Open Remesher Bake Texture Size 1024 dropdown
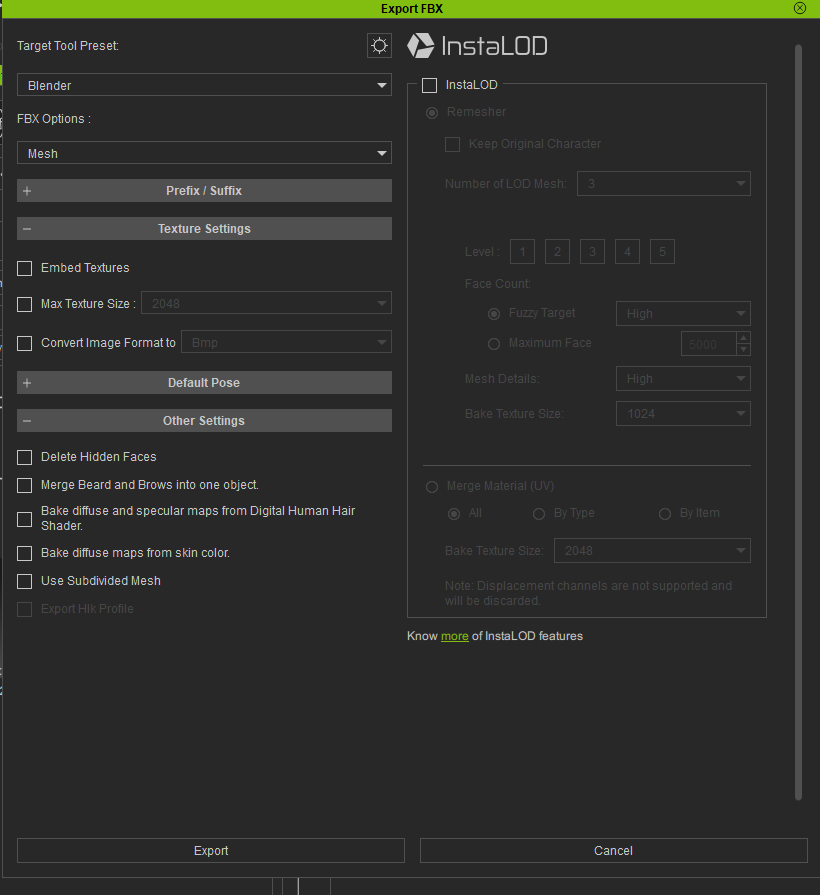This screenshot has height=895, width=820. [683, 413]
